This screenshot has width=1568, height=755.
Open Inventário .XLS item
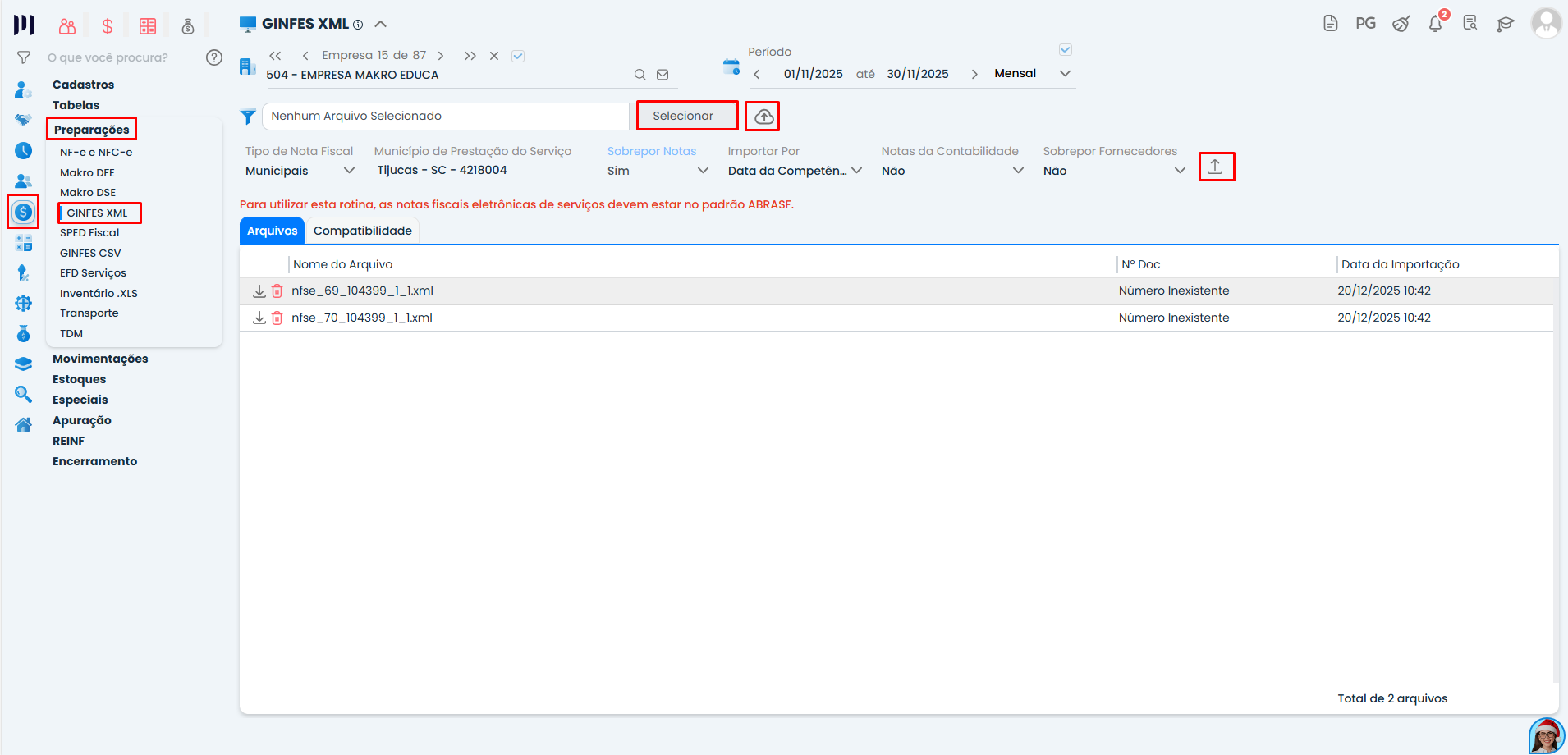click(99, 293)
